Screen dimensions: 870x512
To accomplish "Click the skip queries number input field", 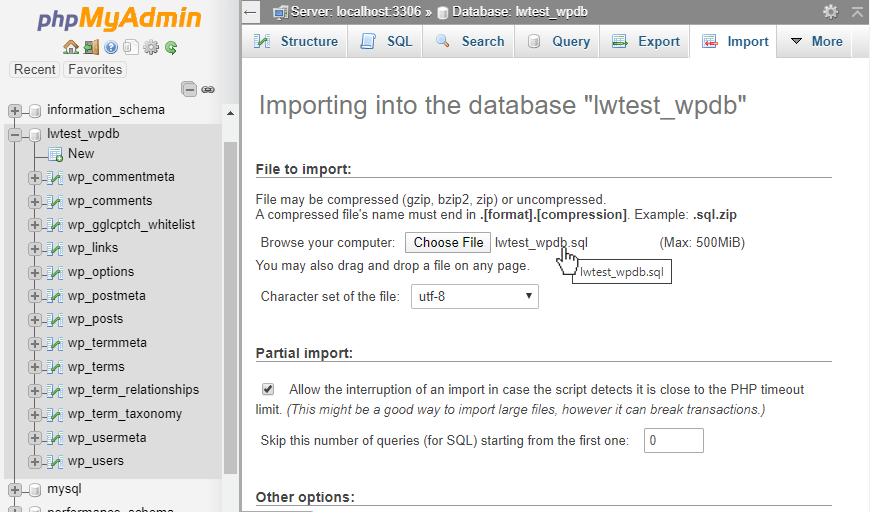I will pyautogui.click(x=674, y=440).
